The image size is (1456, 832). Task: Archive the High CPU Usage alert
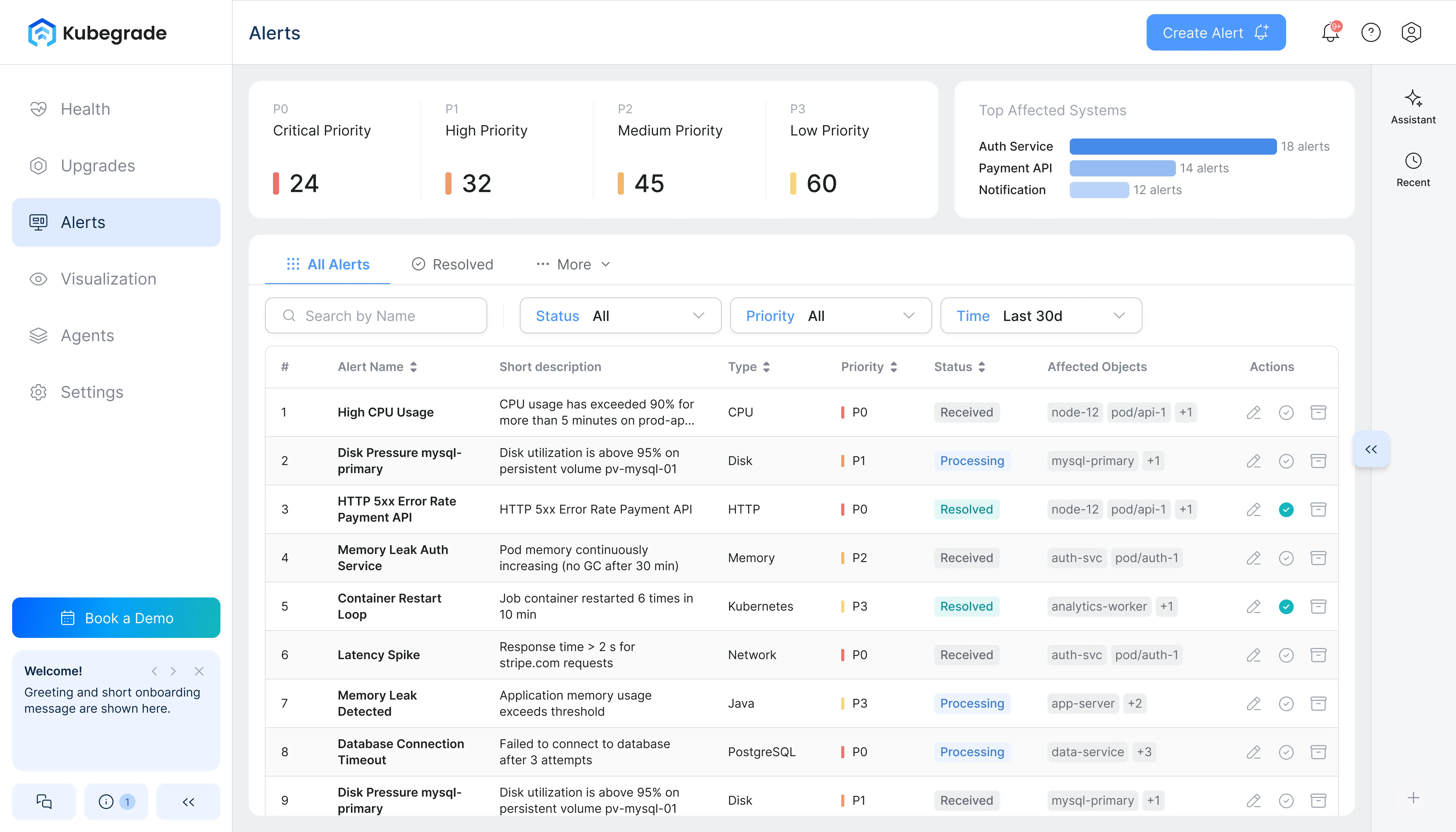[1318, 412]
